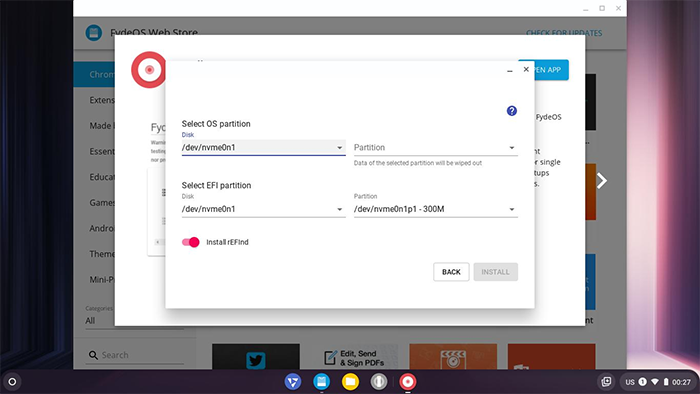The height and width of the screenshot is (394, 700).
Task: Open the Twitter app thumbnail
Action: pyautogui.click(x=256, y=357)
